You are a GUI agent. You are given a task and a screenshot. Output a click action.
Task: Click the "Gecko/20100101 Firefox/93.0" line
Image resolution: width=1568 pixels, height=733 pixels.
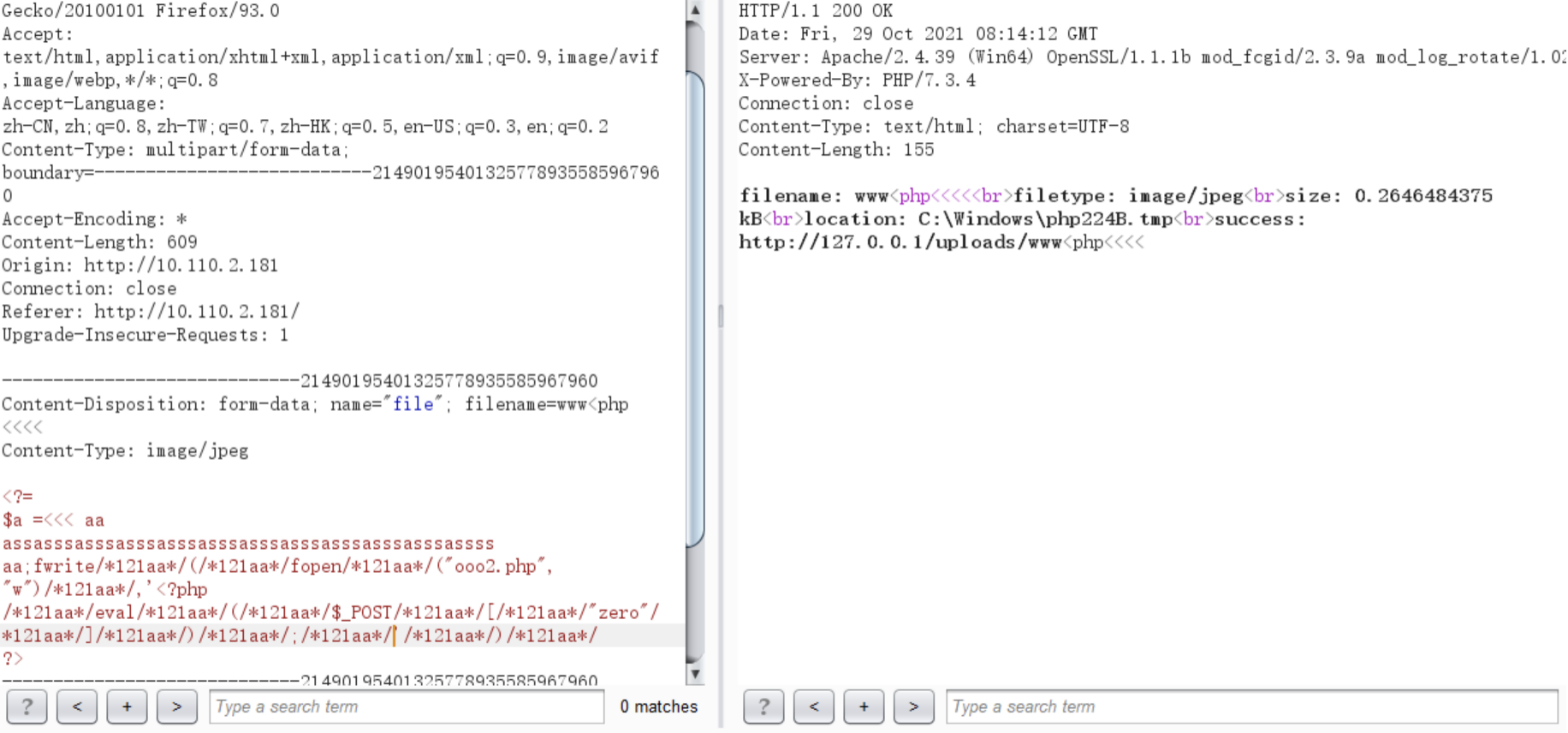140,11
